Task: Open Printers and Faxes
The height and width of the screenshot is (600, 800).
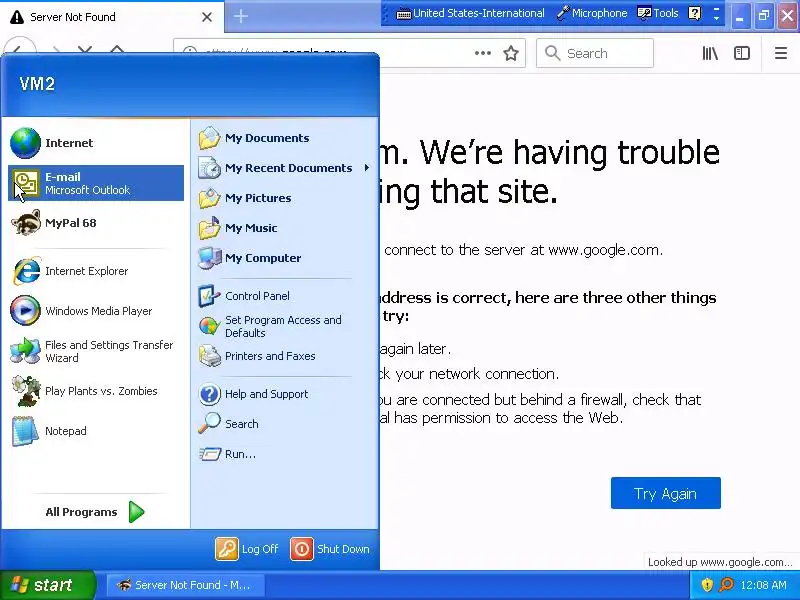Action: 286,356
